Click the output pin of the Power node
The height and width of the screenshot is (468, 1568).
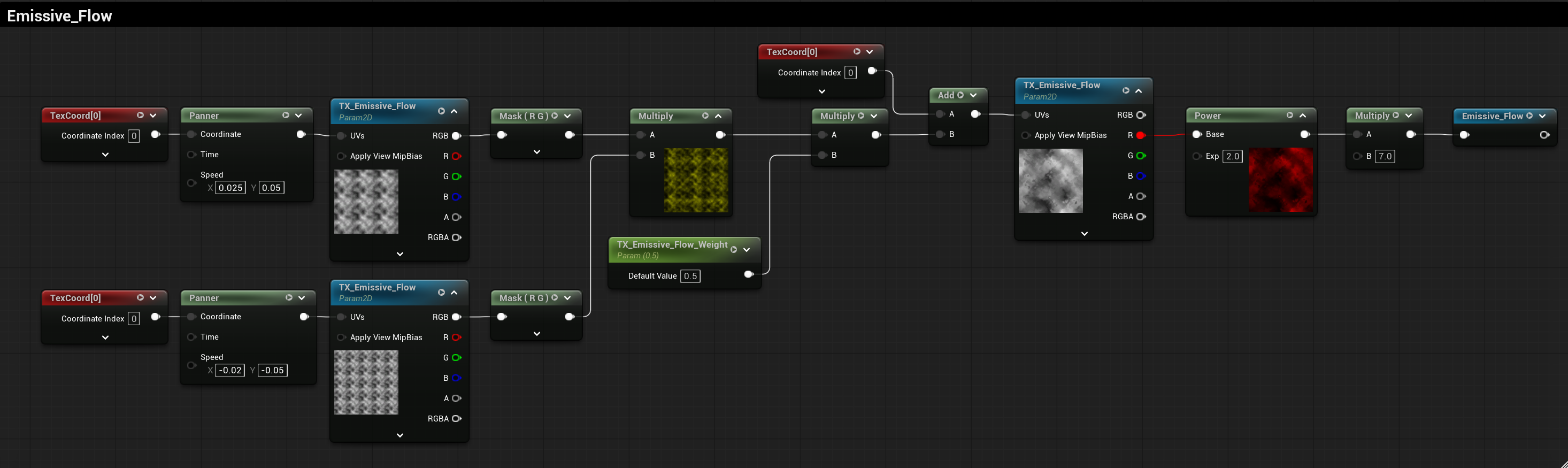pyautogui.click(x=1305, y=134)
